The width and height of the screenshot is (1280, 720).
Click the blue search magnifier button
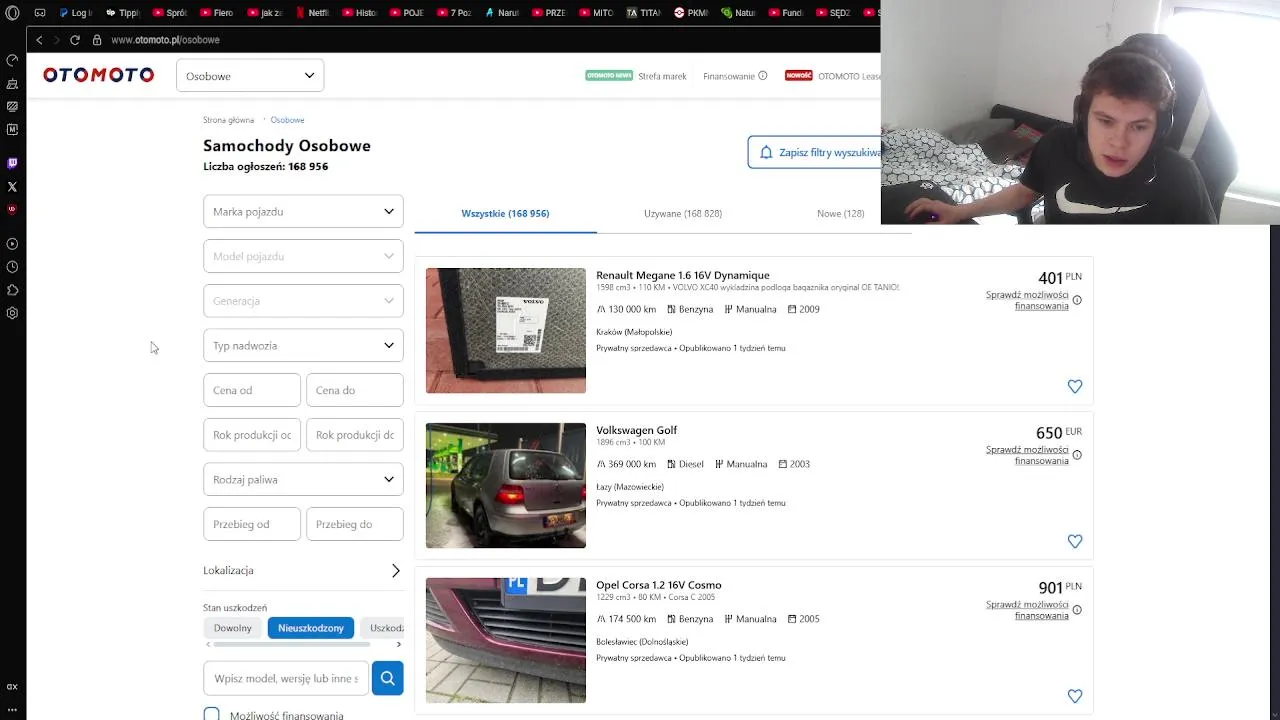click(387, 678)
